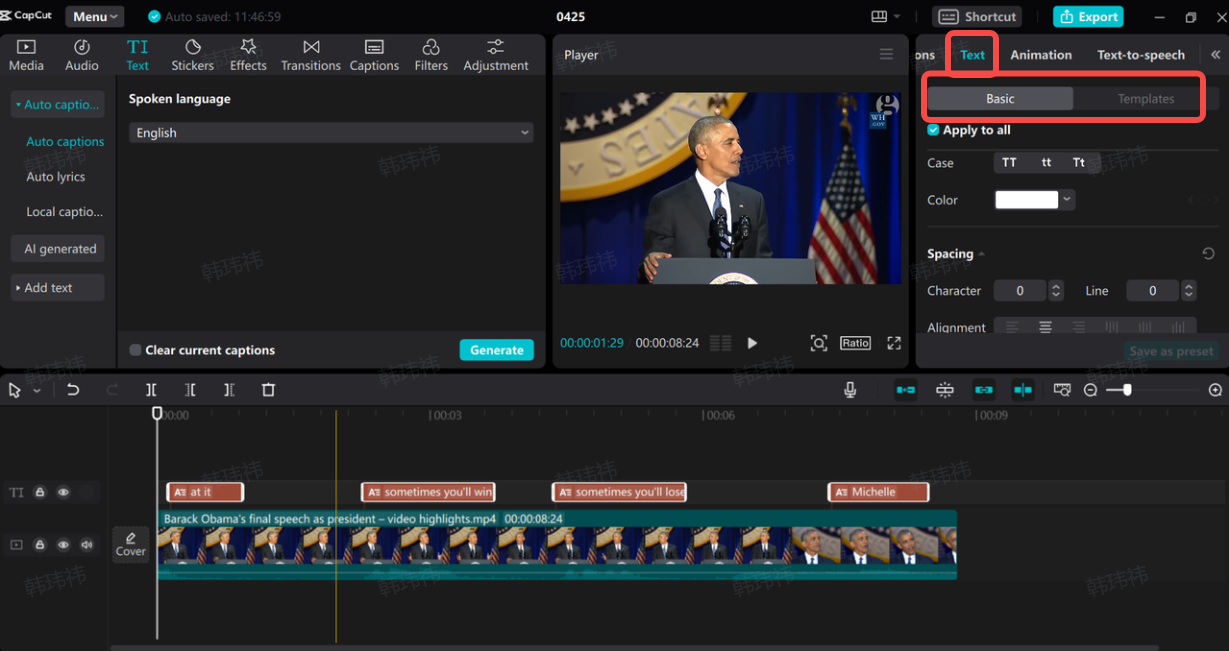Click the delete-right trim icon

tap(229, 390)
